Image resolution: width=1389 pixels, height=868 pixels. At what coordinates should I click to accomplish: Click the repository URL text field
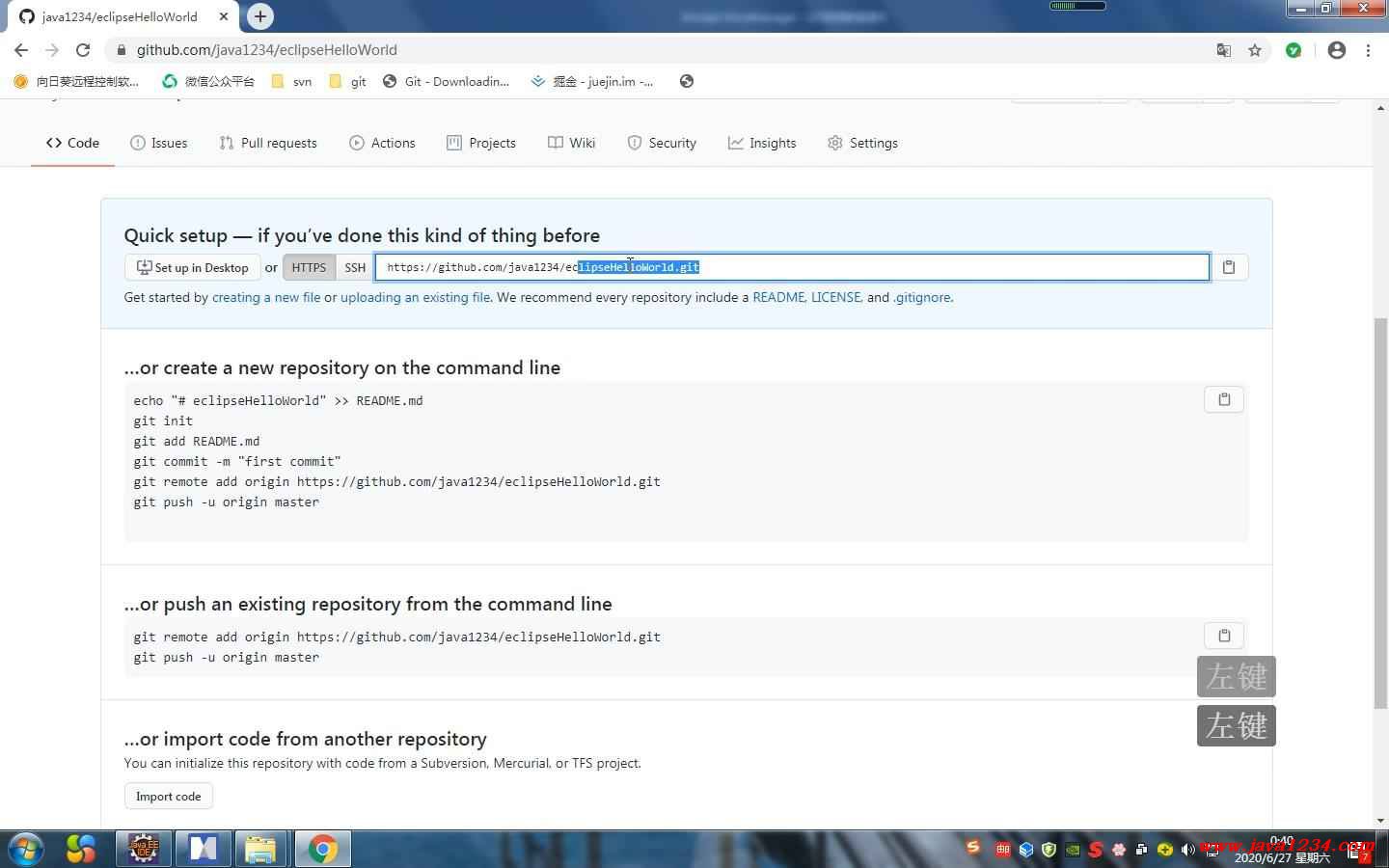point(792,267)
